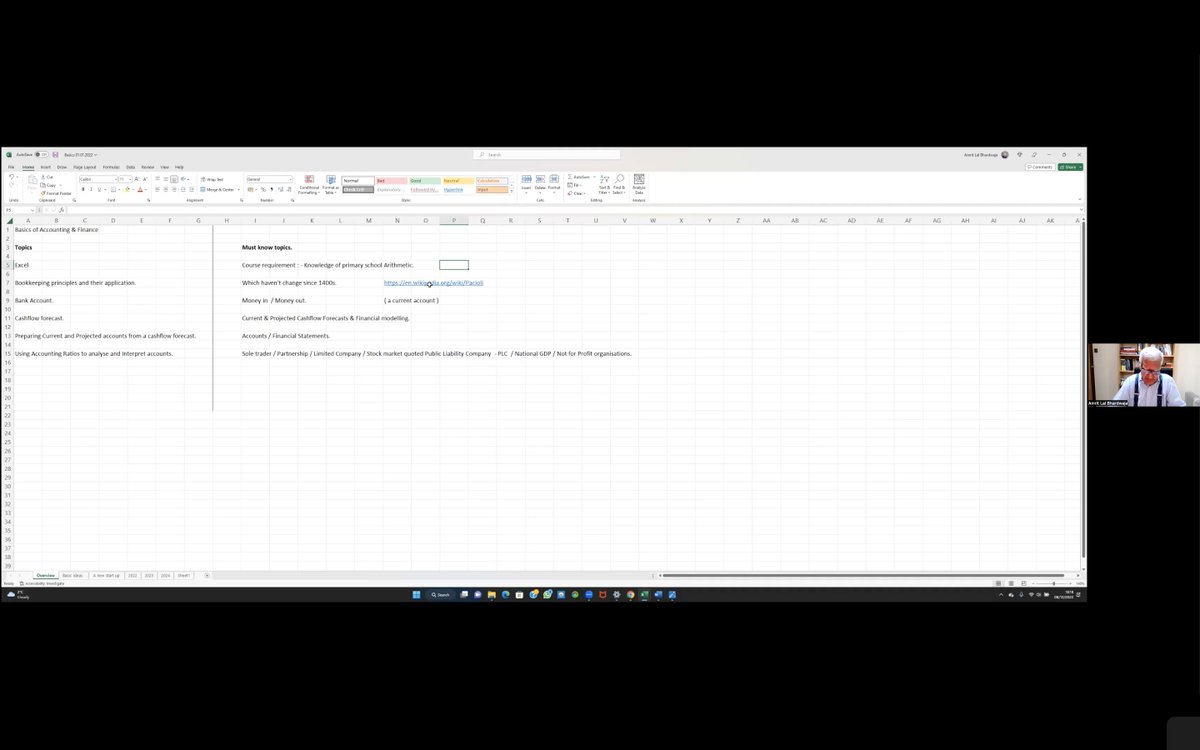Click the Excel search box
This screenshot has height=750, width=1200.
(547, 155)
